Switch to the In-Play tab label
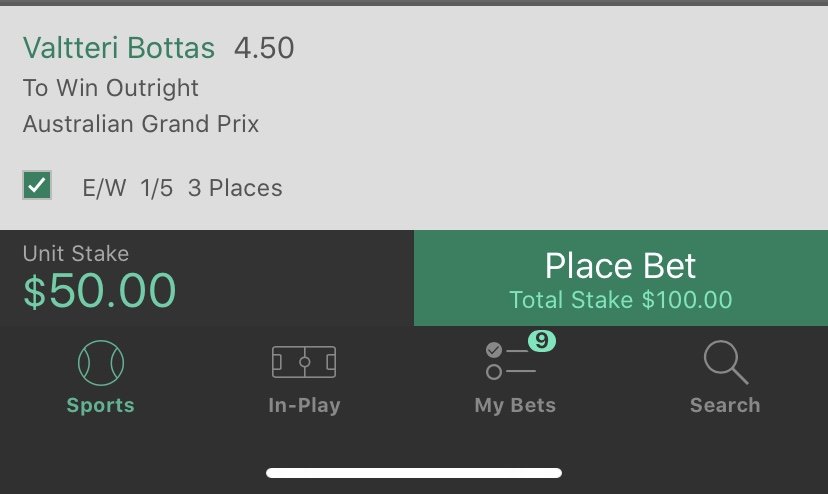Image resolution: width=828 pixels, height=494 pixels. pos(304,405)
